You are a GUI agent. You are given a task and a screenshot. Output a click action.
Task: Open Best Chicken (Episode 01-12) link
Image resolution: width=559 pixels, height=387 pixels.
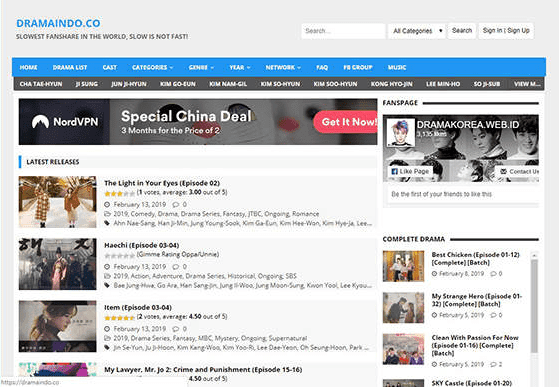point(476,259)
